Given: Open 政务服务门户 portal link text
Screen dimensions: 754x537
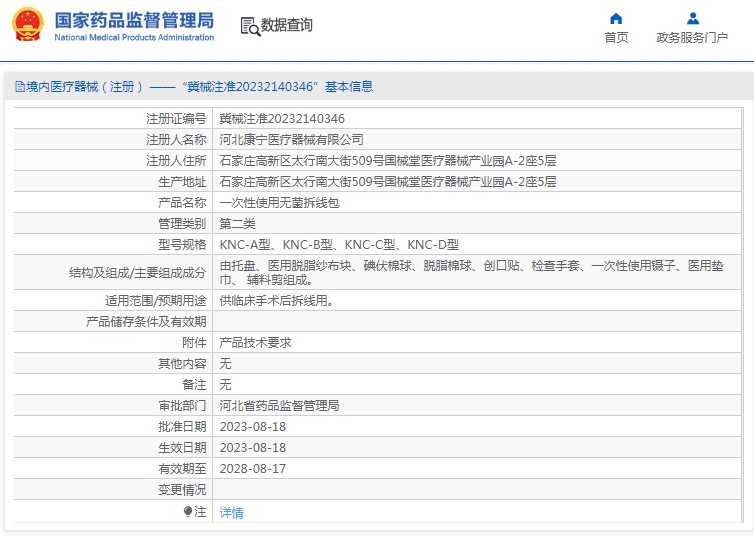Looking at the screenshot, I should point(692,37).
